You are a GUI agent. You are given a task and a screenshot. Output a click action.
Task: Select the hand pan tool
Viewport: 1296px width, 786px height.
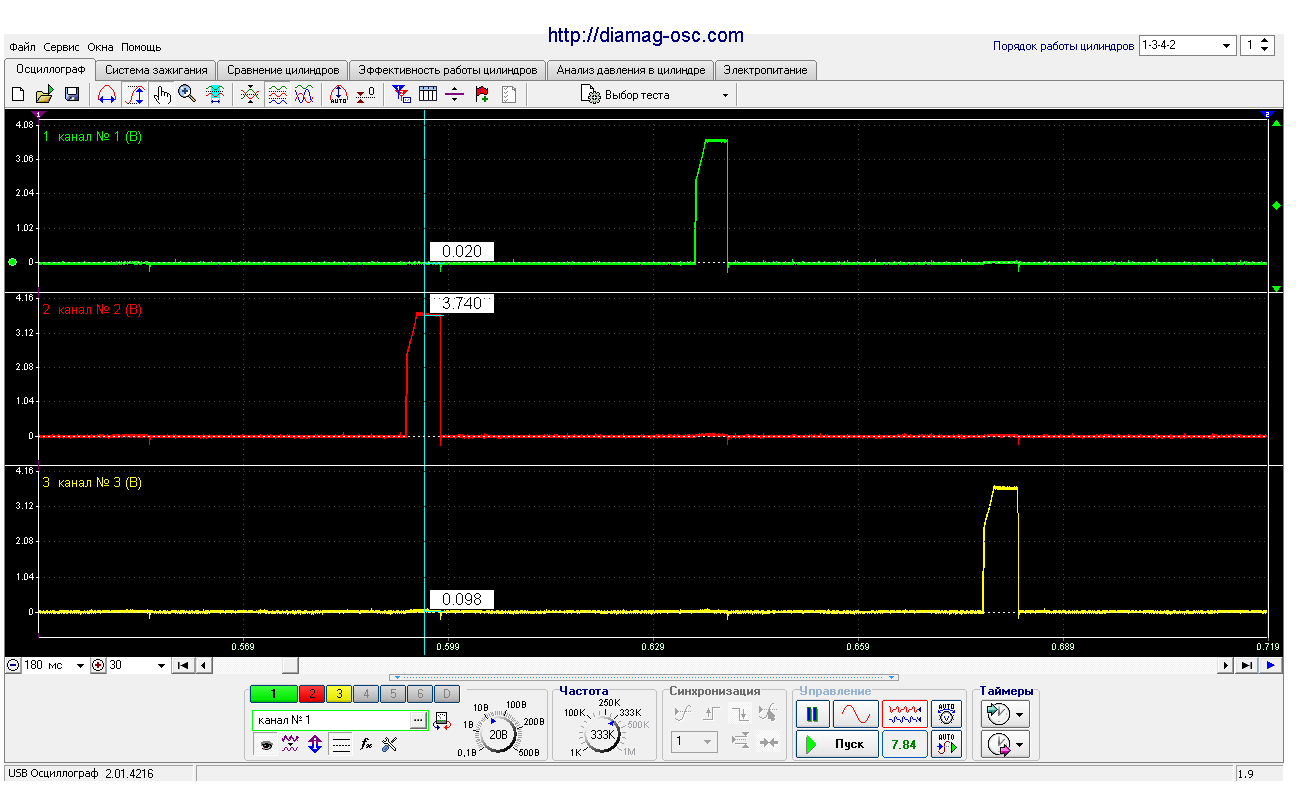click(x=162, y=94)
